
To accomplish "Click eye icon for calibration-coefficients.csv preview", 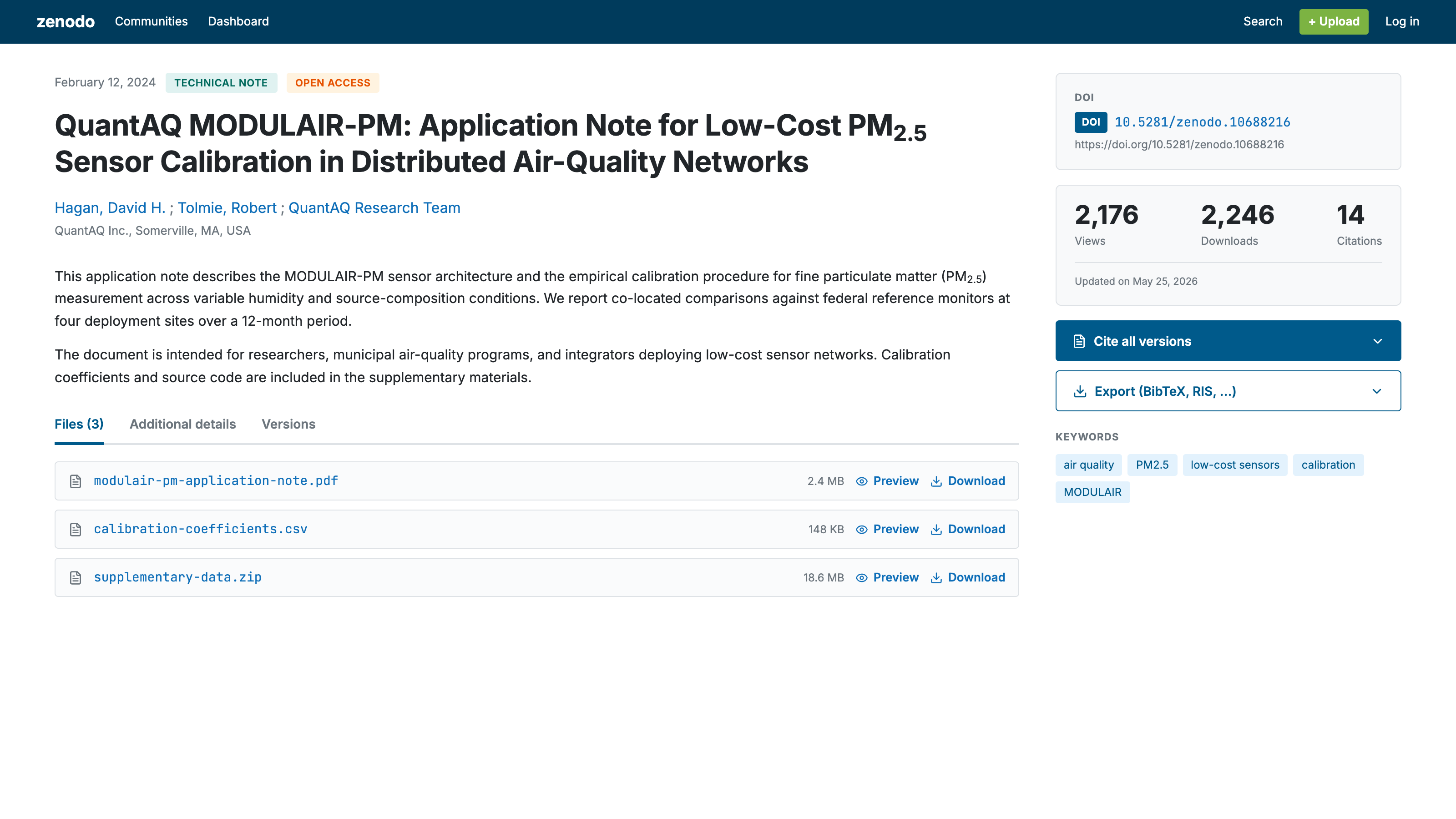I will tap(861, 530).
